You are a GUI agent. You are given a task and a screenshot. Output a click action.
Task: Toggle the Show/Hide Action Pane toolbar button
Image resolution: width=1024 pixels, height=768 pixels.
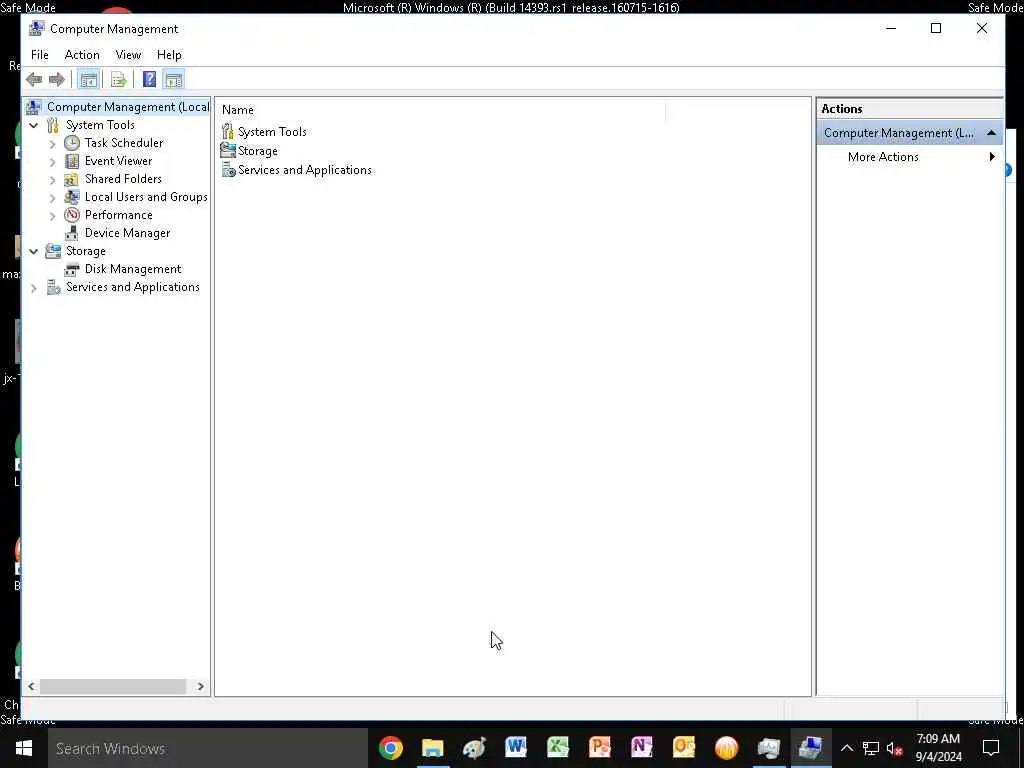pyautogui.click(x=174, y=80)
